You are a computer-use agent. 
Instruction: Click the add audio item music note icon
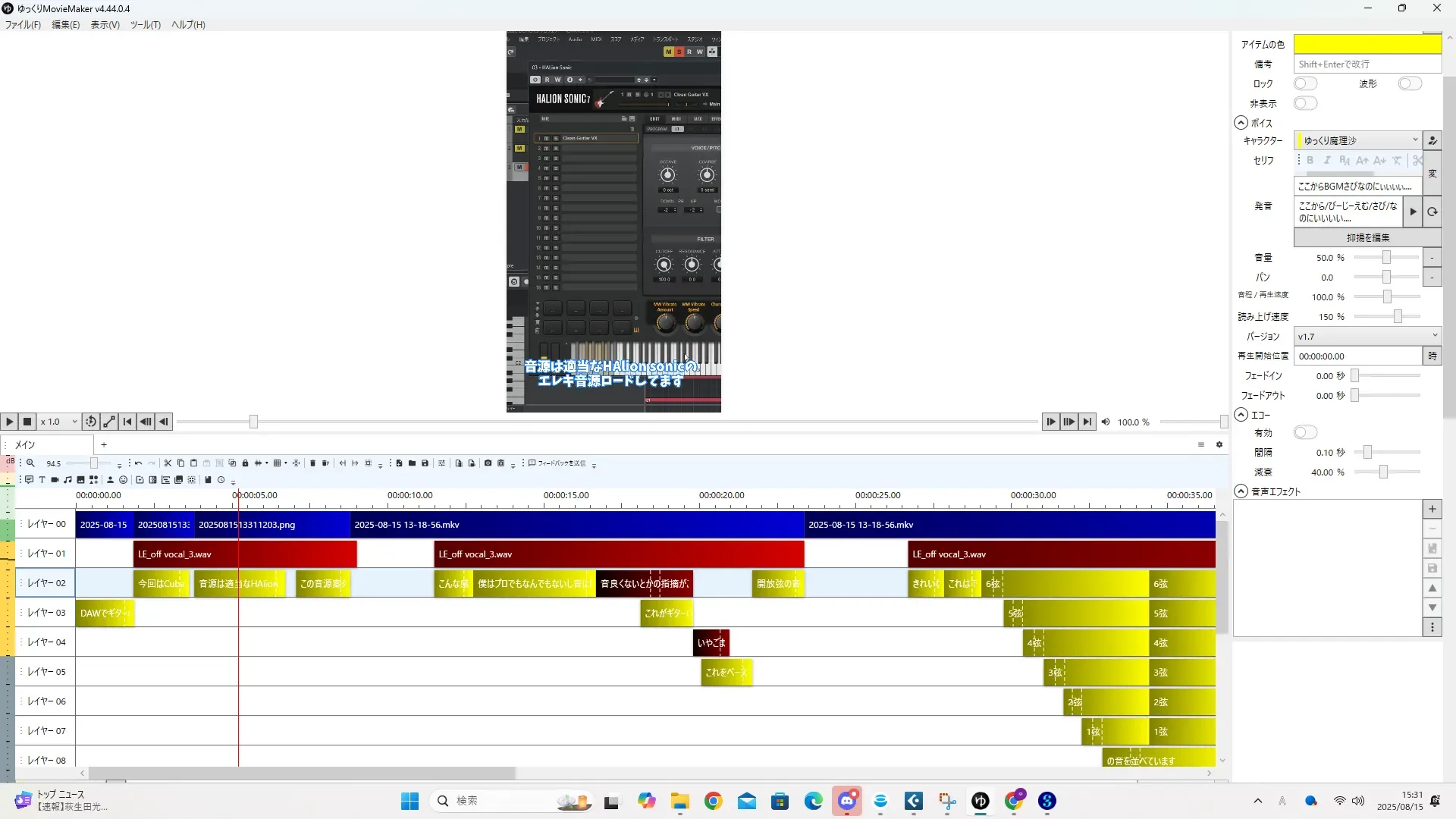point(67,480)
